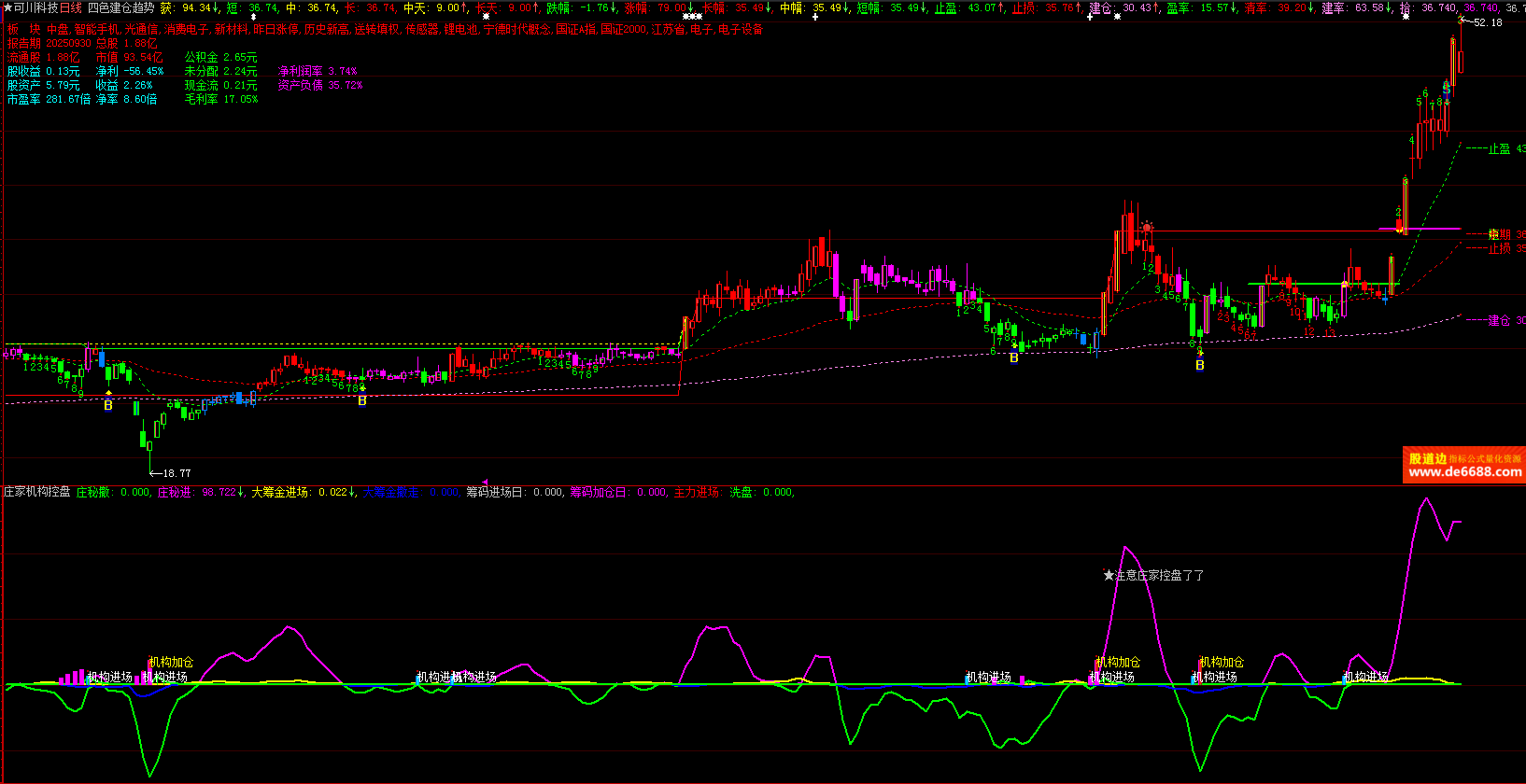Click the first 机构加仓 signal label
Image resolution: width=1526 pixels, height=784 pixels.
(x=171, y=662)
